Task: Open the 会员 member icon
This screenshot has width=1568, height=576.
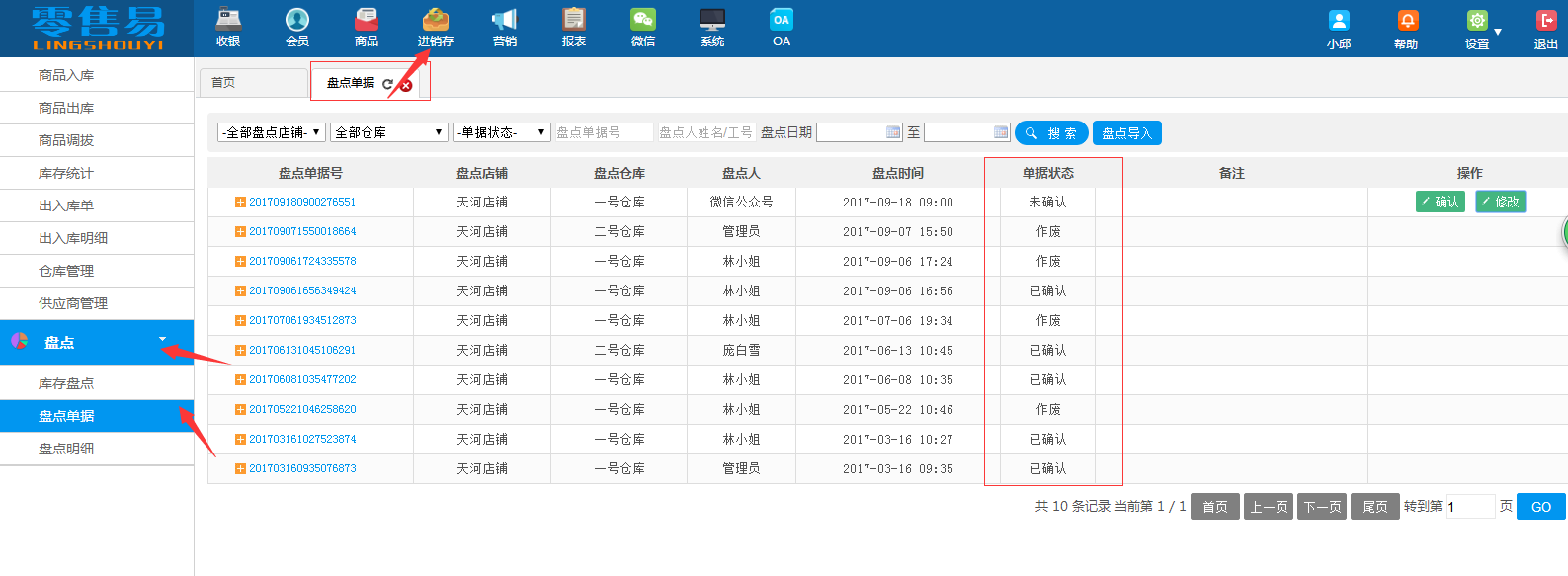Action: [297, 21]
